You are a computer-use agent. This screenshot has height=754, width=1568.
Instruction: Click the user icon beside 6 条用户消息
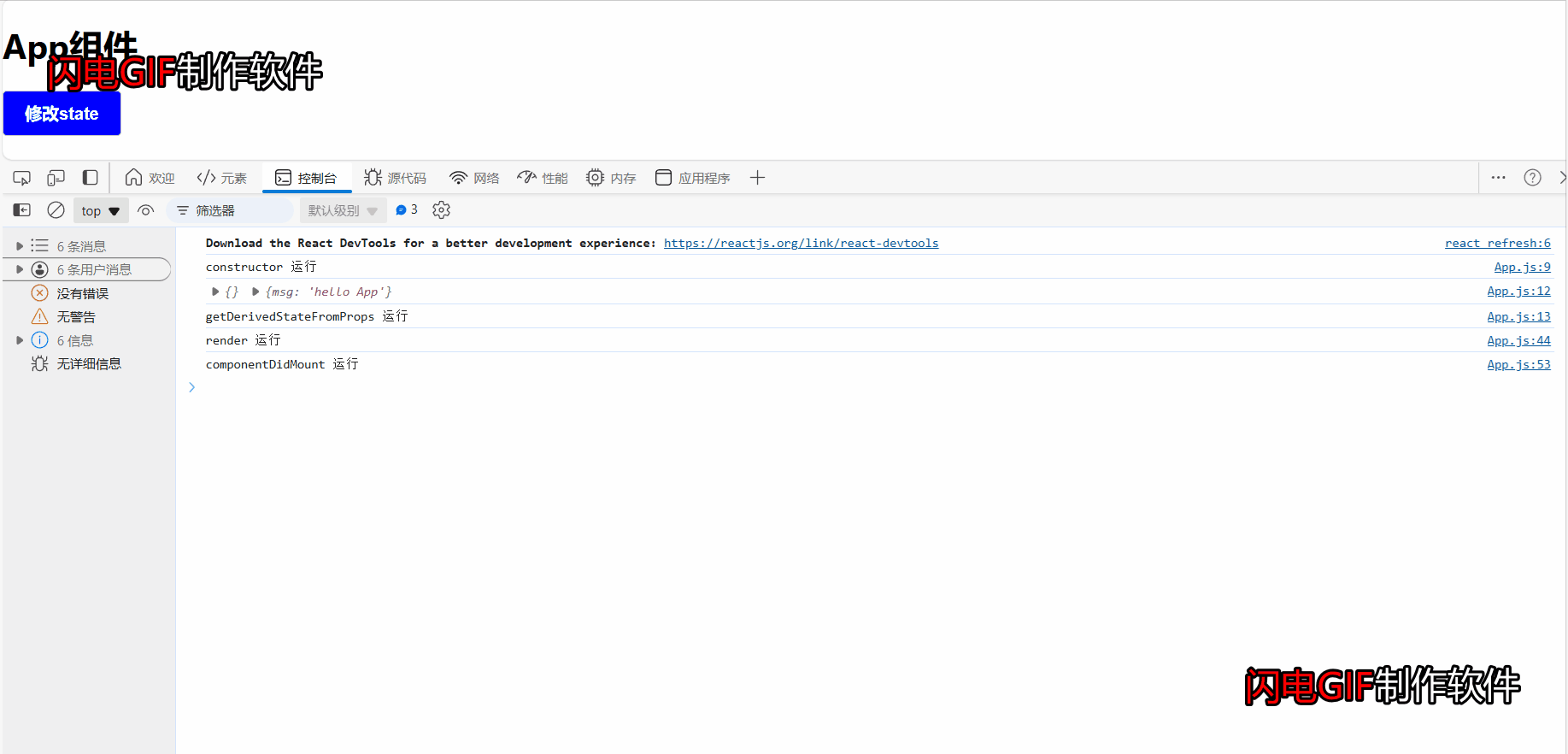click(39, 269)
